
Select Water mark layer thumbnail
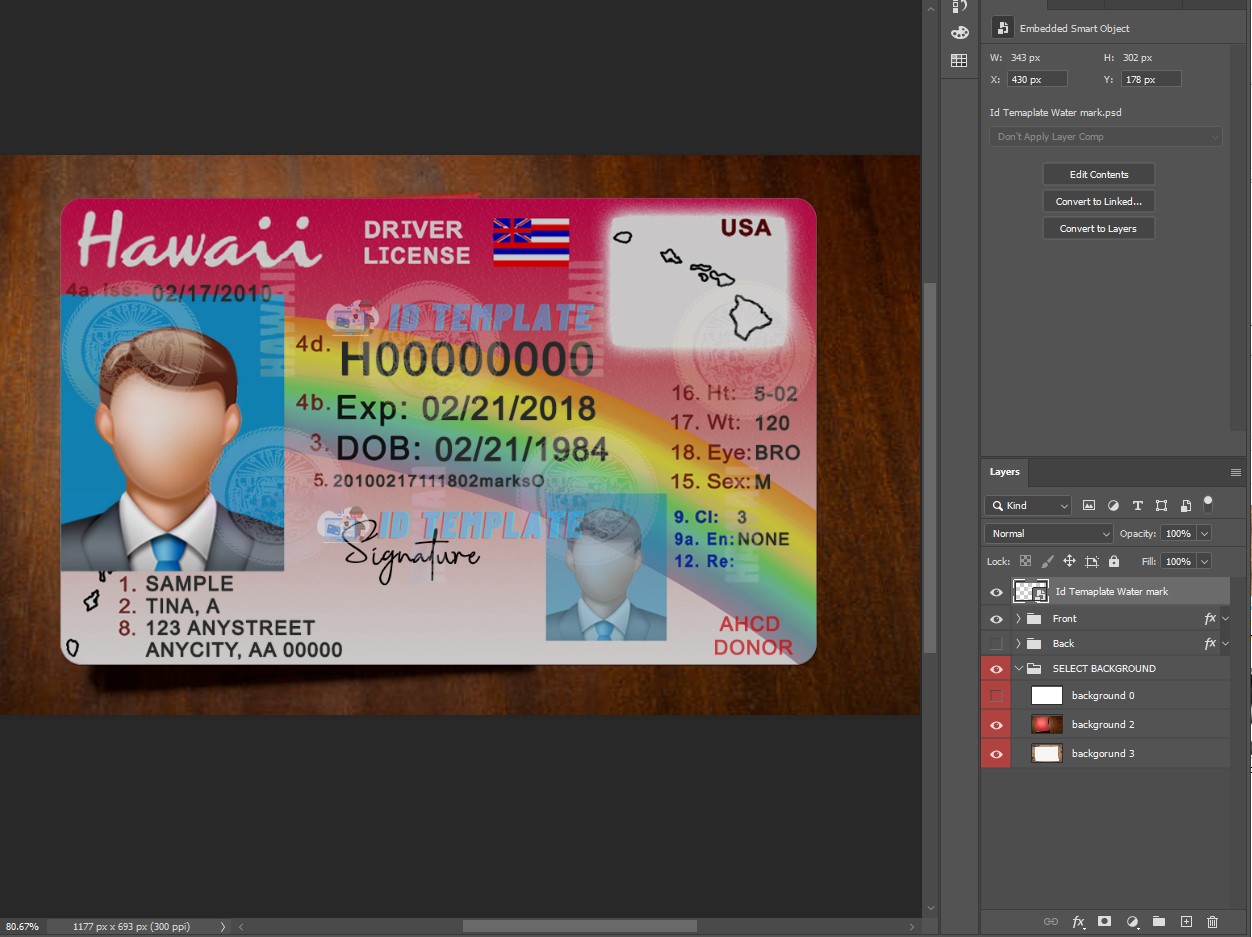tap(1031, 592)
